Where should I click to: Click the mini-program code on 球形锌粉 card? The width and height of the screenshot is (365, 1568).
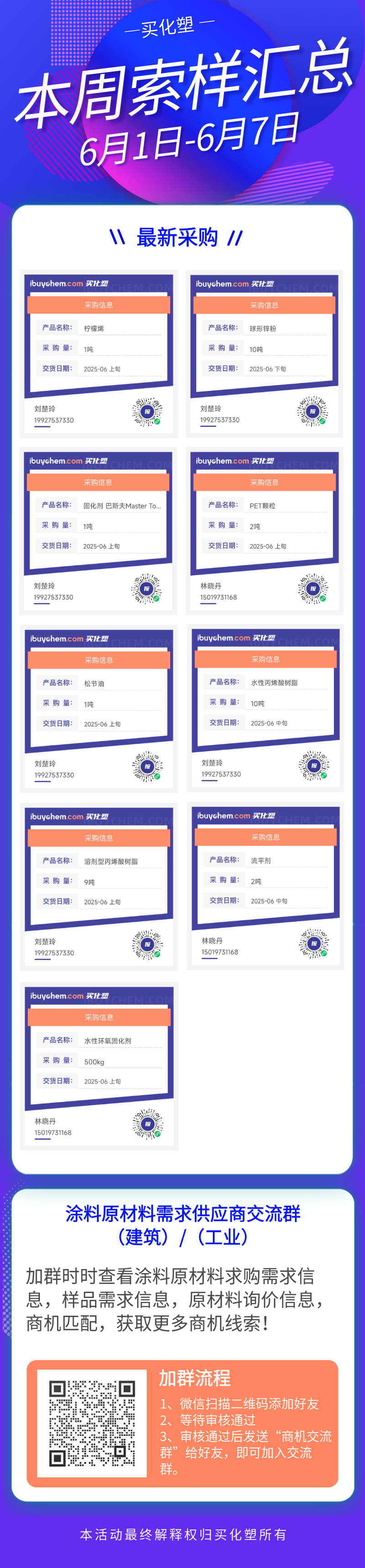pyautogui.click(x=313, y=411)
